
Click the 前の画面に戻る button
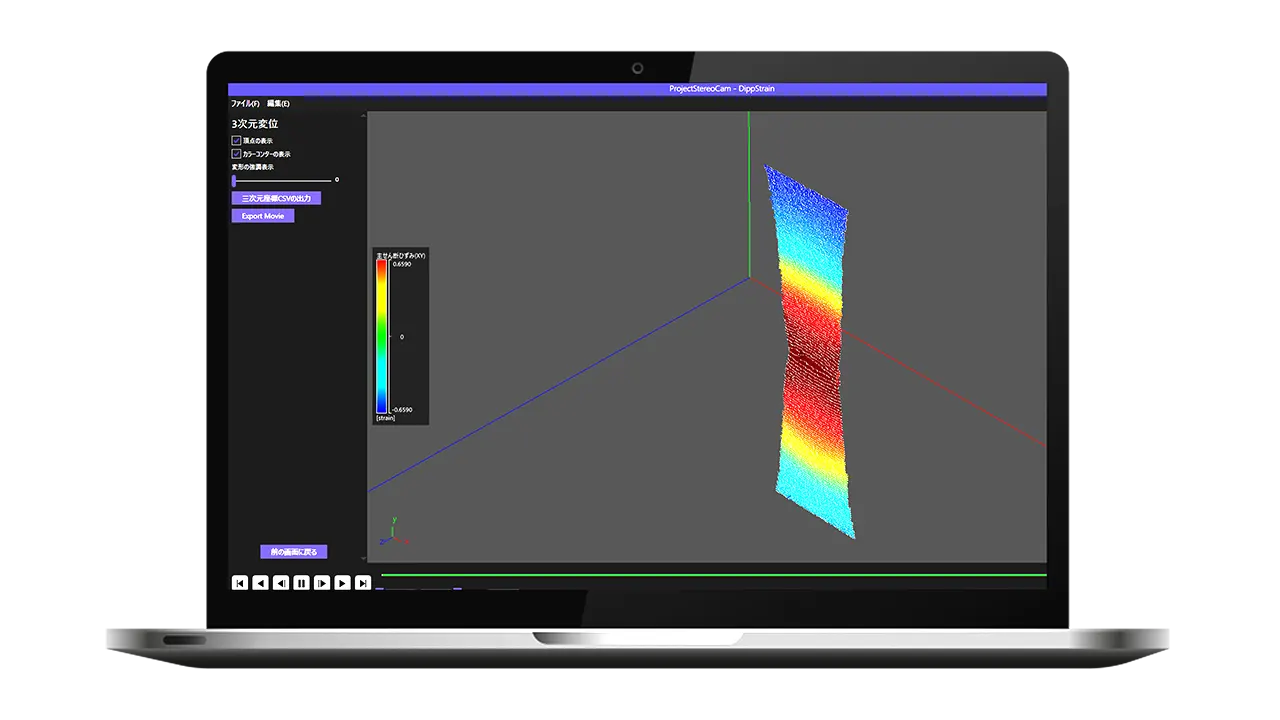(x=293, y=552)
